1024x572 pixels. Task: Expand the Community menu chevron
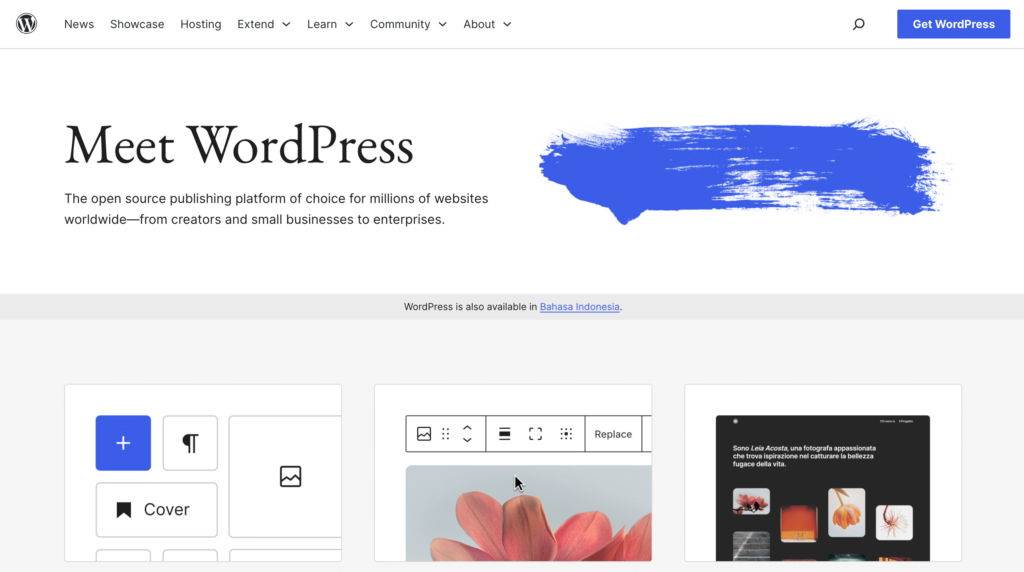pyautogui.click(x=443, y=24)
